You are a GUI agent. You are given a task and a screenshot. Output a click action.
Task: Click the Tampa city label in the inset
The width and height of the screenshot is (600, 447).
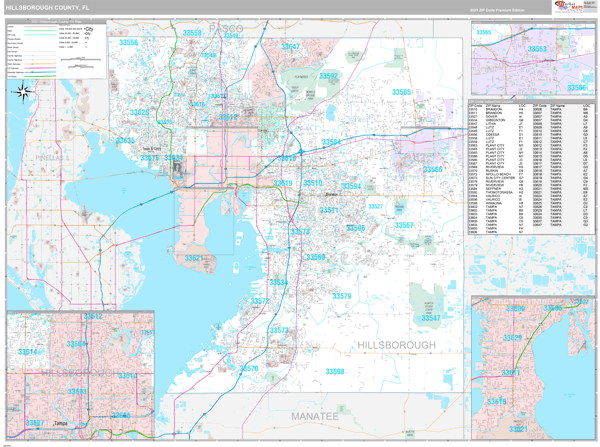tap(60, 424)
